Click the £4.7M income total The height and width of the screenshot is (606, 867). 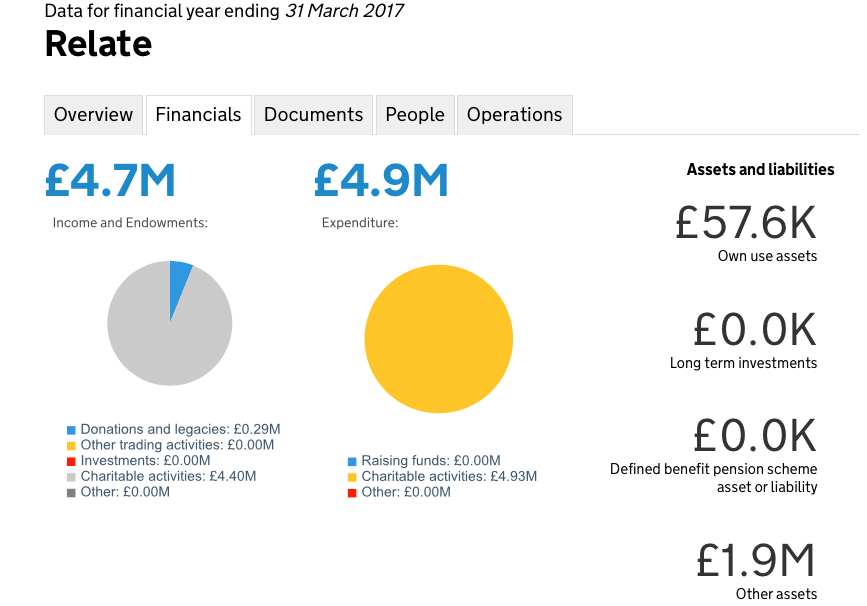(110, 181)
